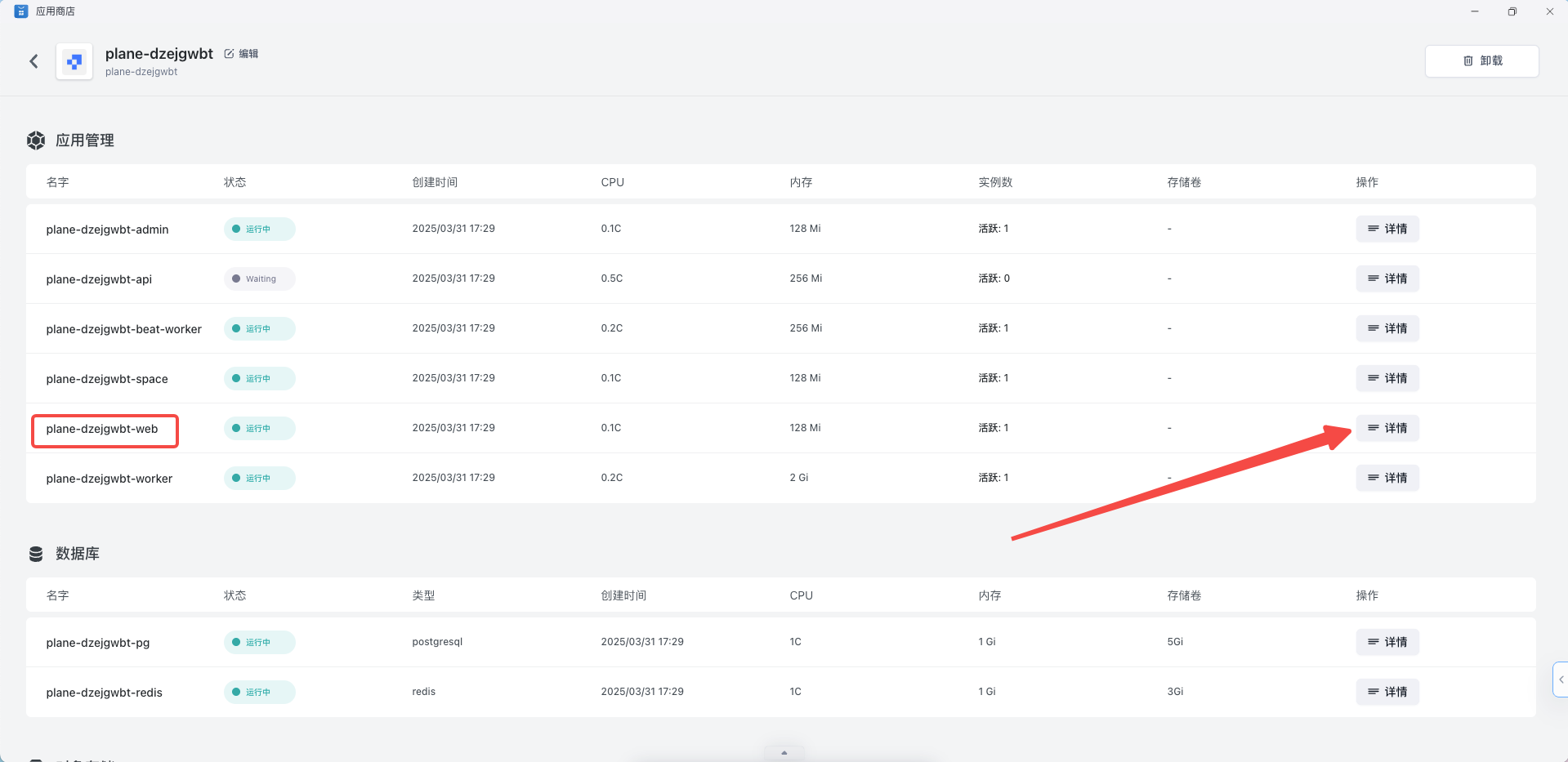
Task: Go back using the left chevron arrow
Action: 34,61
